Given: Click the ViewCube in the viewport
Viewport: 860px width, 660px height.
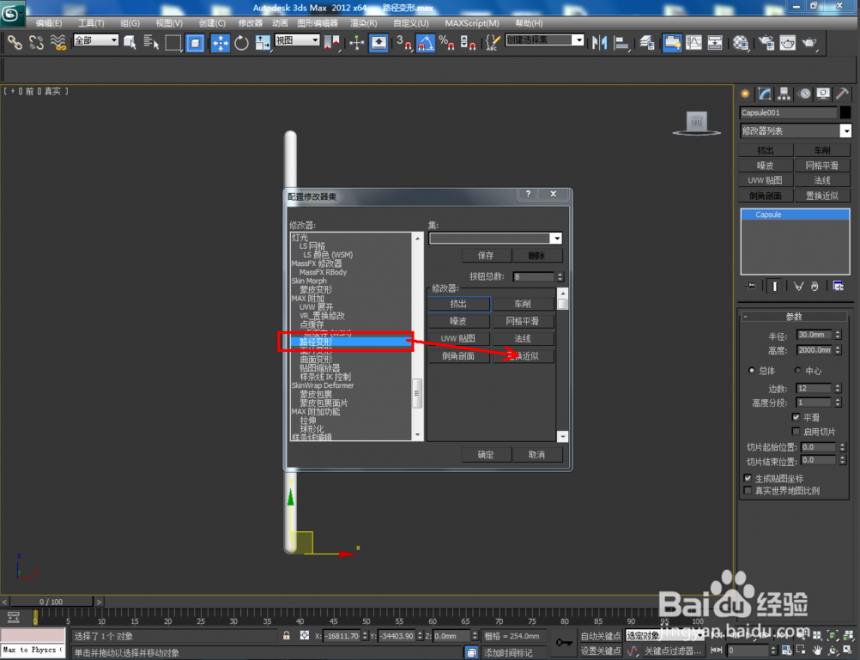Looking at the screenshot, I should [697, 123].
